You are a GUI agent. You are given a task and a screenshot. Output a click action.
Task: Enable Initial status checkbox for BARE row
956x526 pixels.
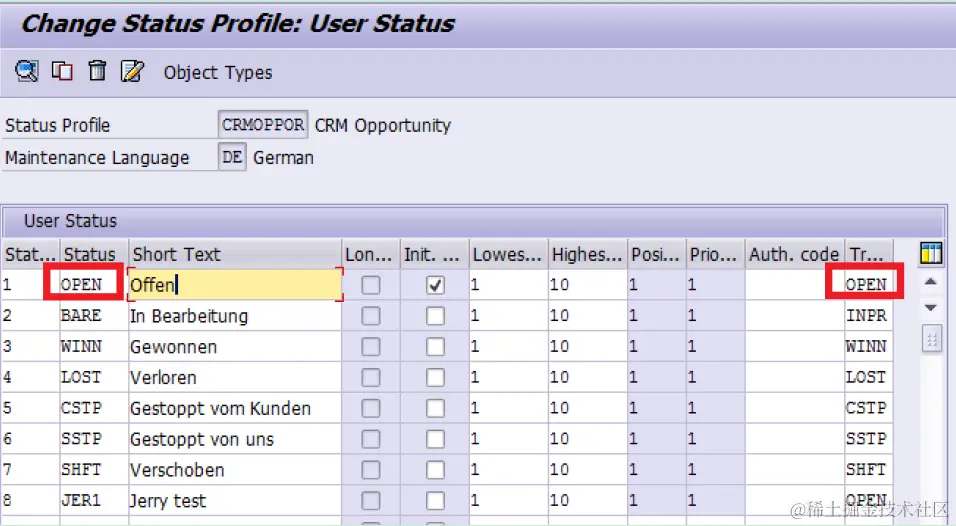(x=435, y=316)
